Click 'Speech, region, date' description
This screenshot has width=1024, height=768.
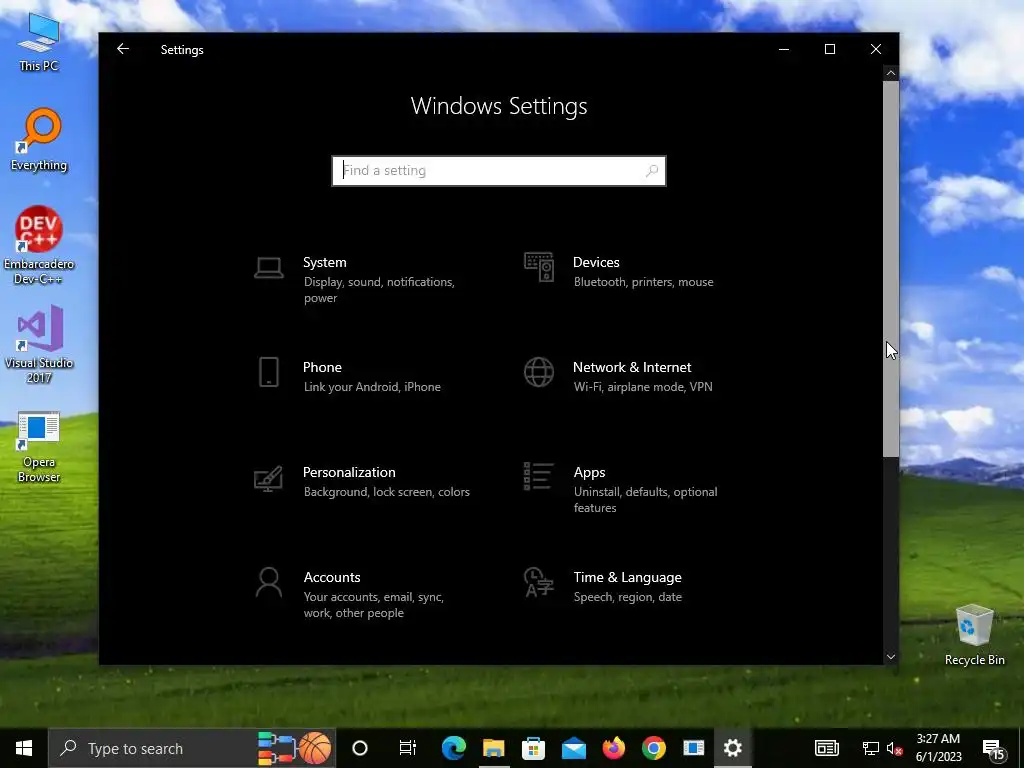(x=628, y=597)
